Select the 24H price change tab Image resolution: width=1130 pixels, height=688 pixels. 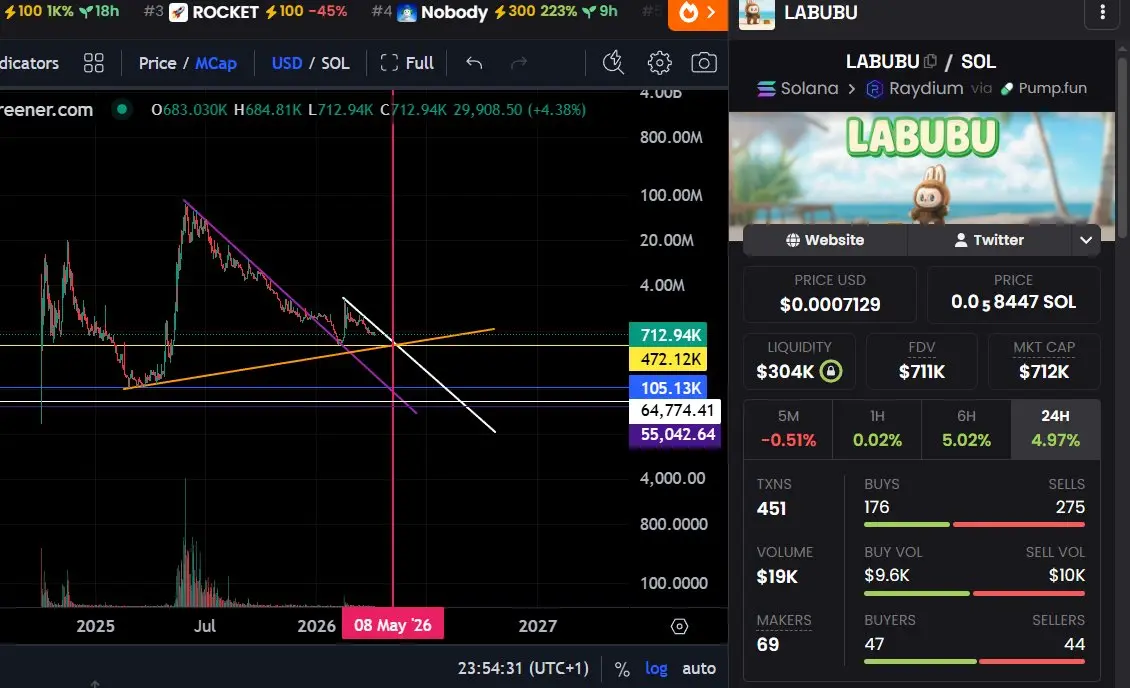tap(1055, 429)
